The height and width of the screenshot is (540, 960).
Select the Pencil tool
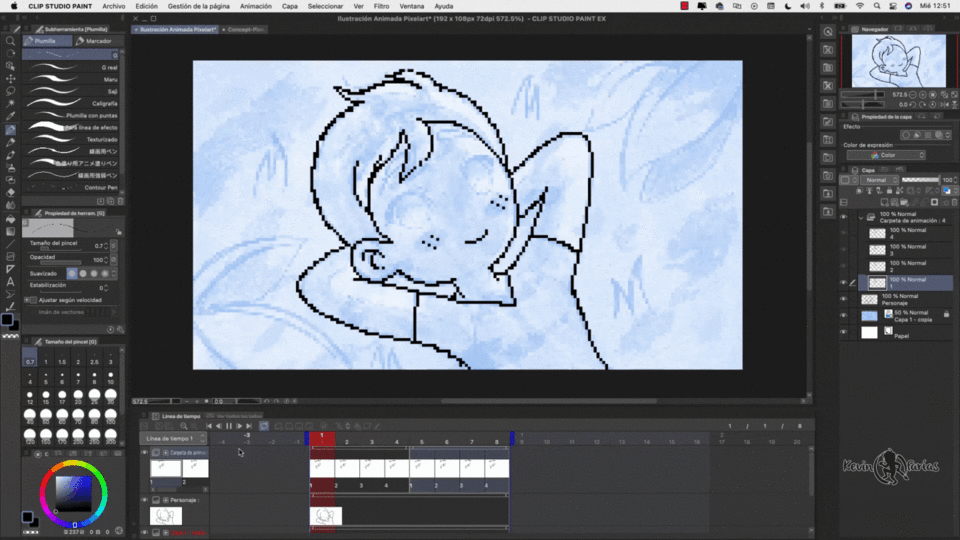click(x=10, y=143)
